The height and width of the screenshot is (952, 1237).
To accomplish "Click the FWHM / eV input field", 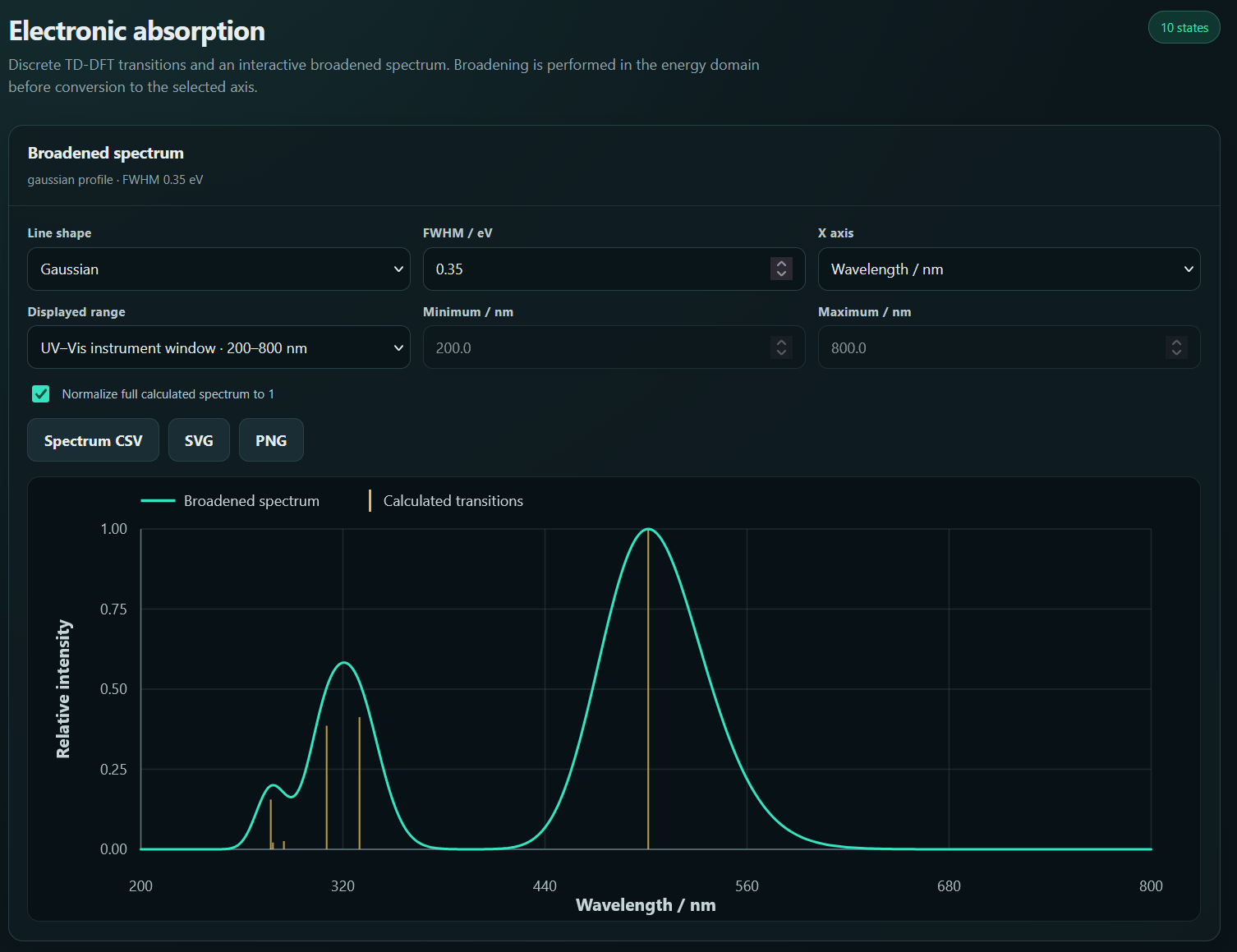I will [614, 269].
